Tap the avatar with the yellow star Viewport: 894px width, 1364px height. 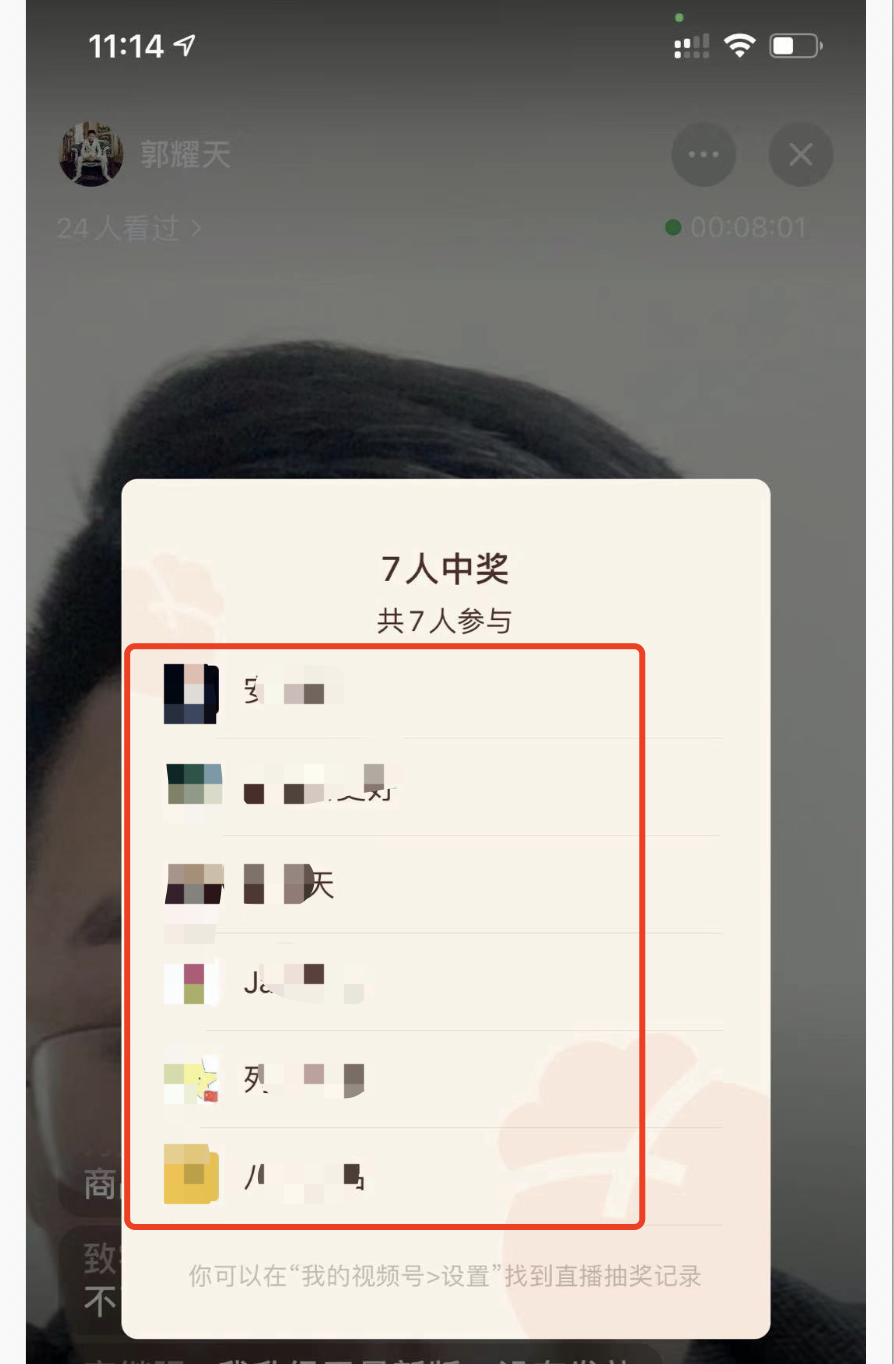click(191, 1081)
